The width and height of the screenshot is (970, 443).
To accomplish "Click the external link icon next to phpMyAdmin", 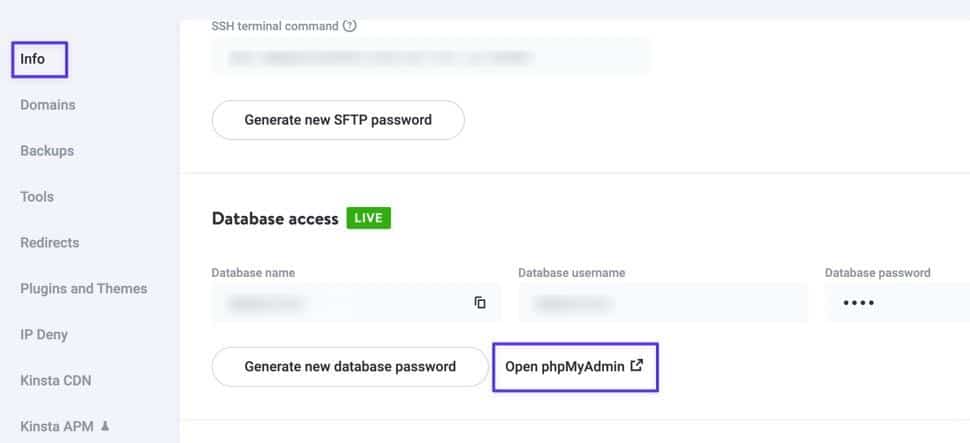I will (x=636, y=366).
